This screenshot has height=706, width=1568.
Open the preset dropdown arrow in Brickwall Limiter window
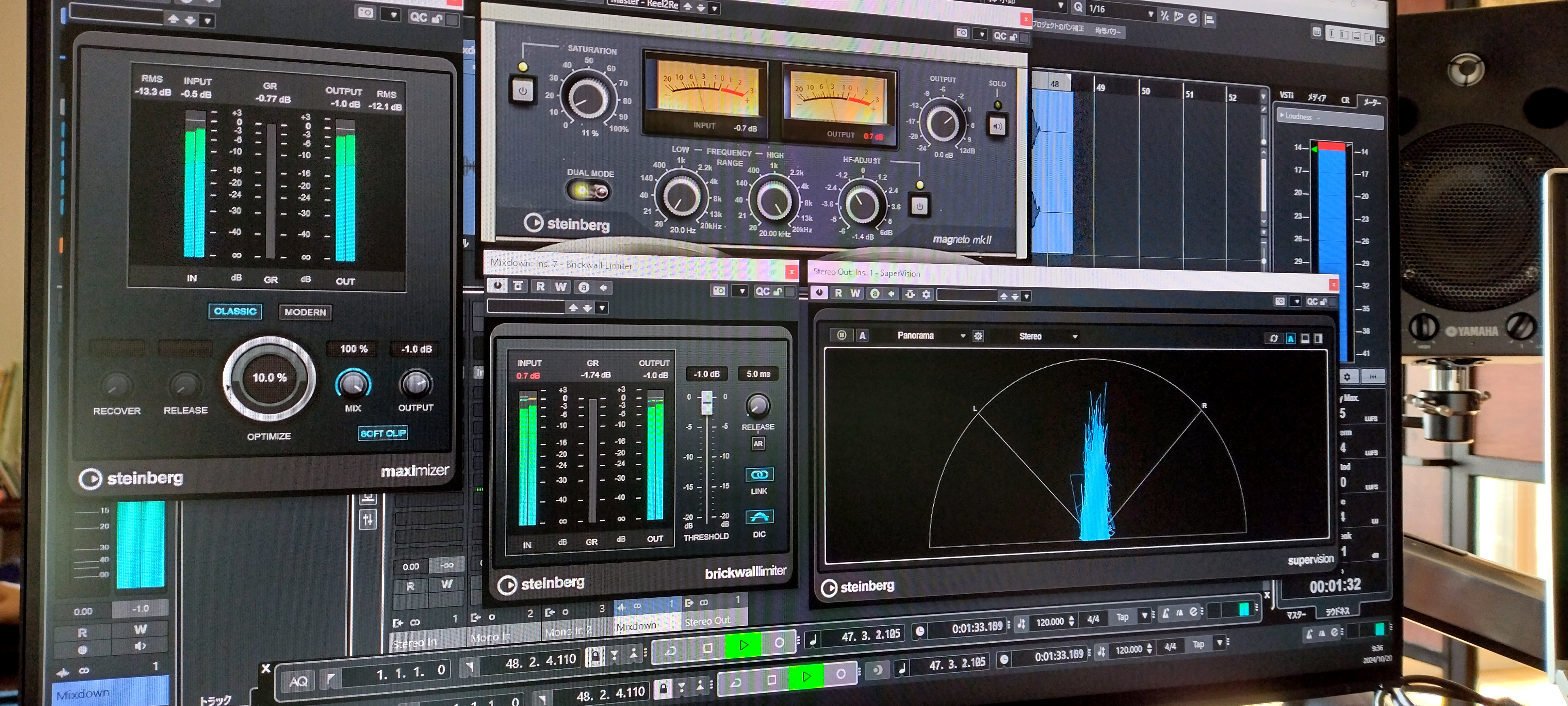(x=602, y=308)
